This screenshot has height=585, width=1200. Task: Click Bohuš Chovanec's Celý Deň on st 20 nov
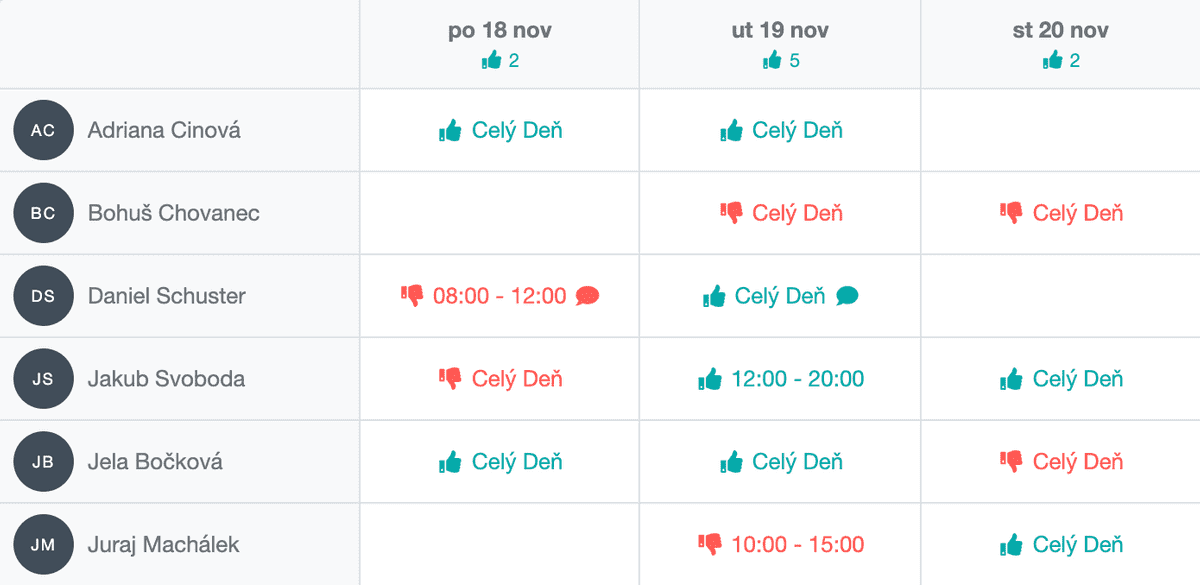pyautogui.click(x=1078, y=213)
